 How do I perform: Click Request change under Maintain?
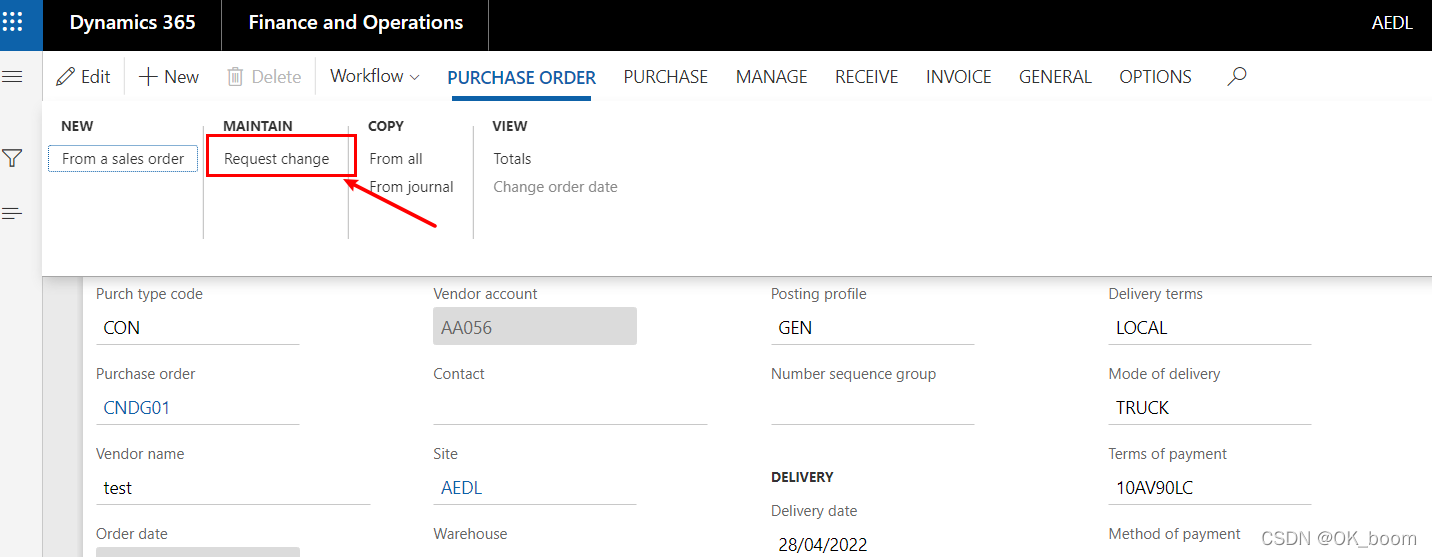pyautogui.click(x=277, y=159)
